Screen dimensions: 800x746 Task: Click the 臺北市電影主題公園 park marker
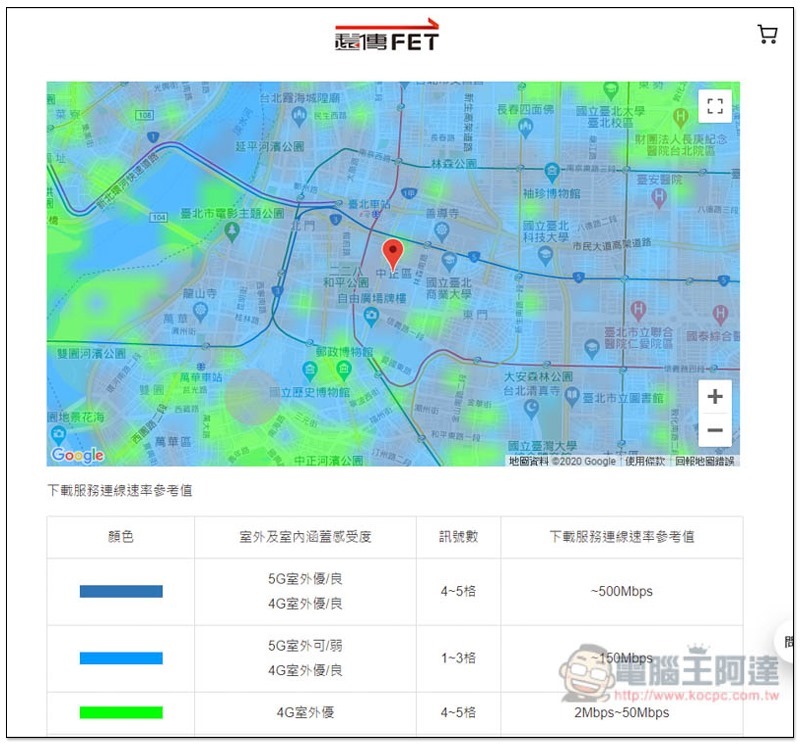pos(232,232)
